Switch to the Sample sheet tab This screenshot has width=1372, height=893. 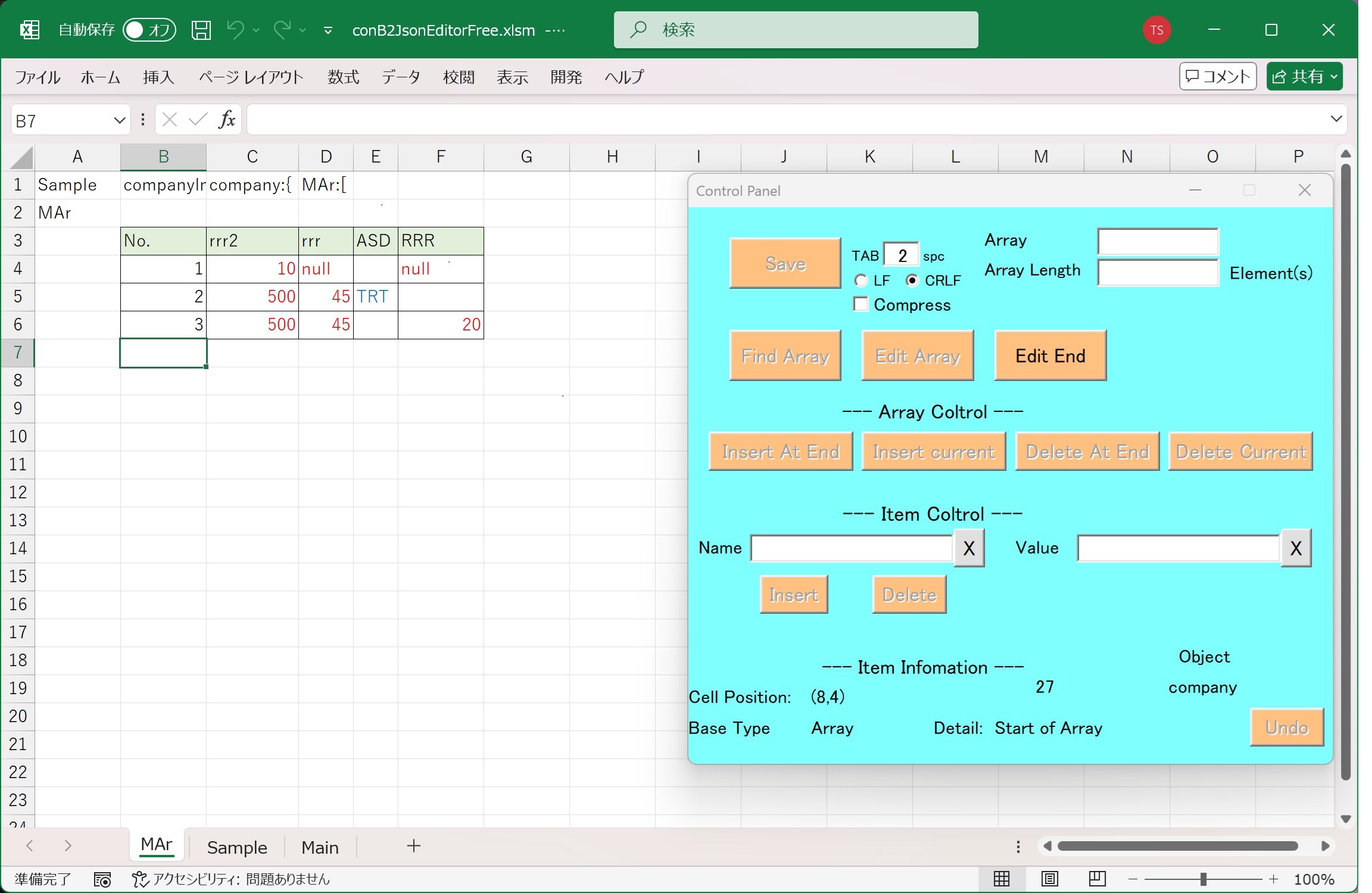tap(237, 847)
